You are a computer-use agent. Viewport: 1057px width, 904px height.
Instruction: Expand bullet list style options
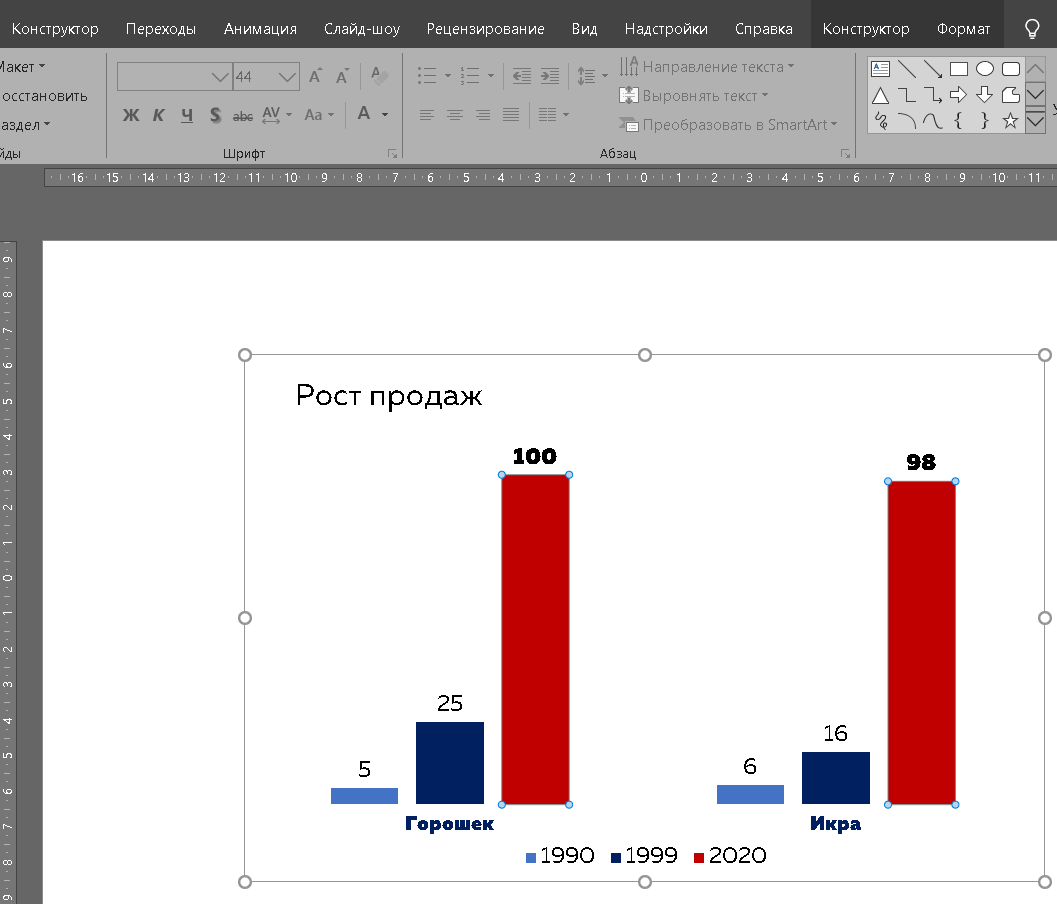tap(448, 76)
